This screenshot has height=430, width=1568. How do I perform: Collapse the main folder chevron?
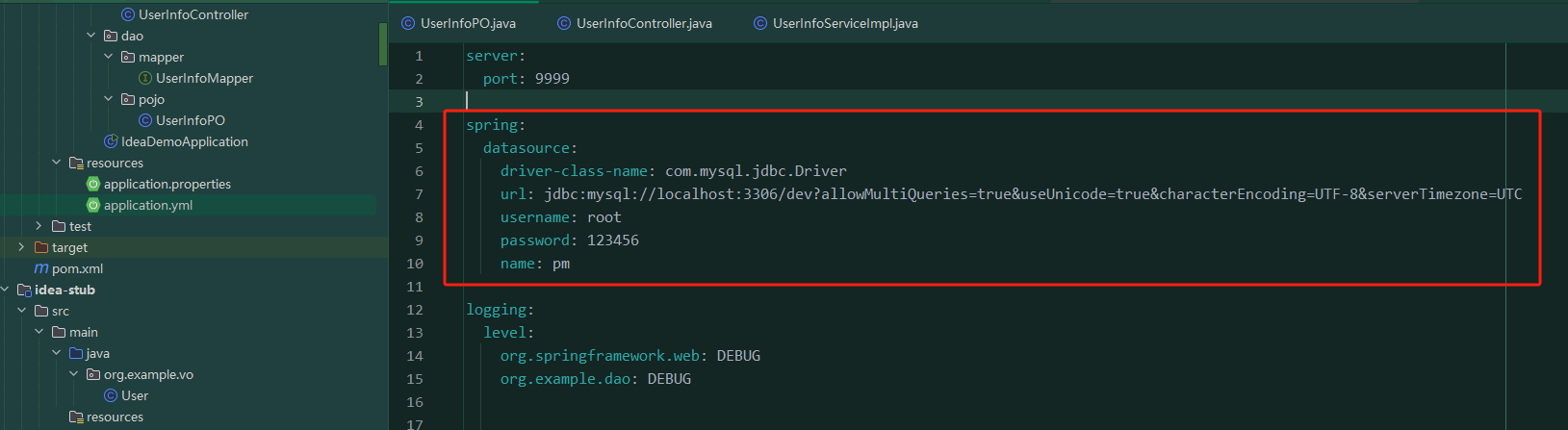[39, 332]
